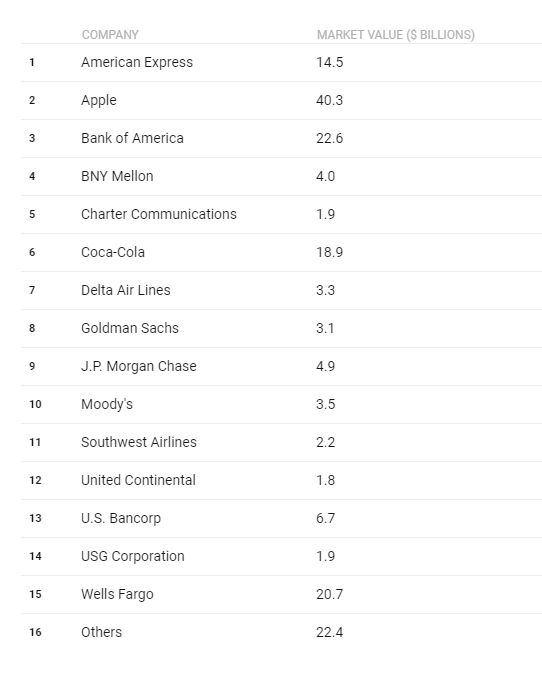
Task: Click Bank of America in the table
Action: pos(132,138)
